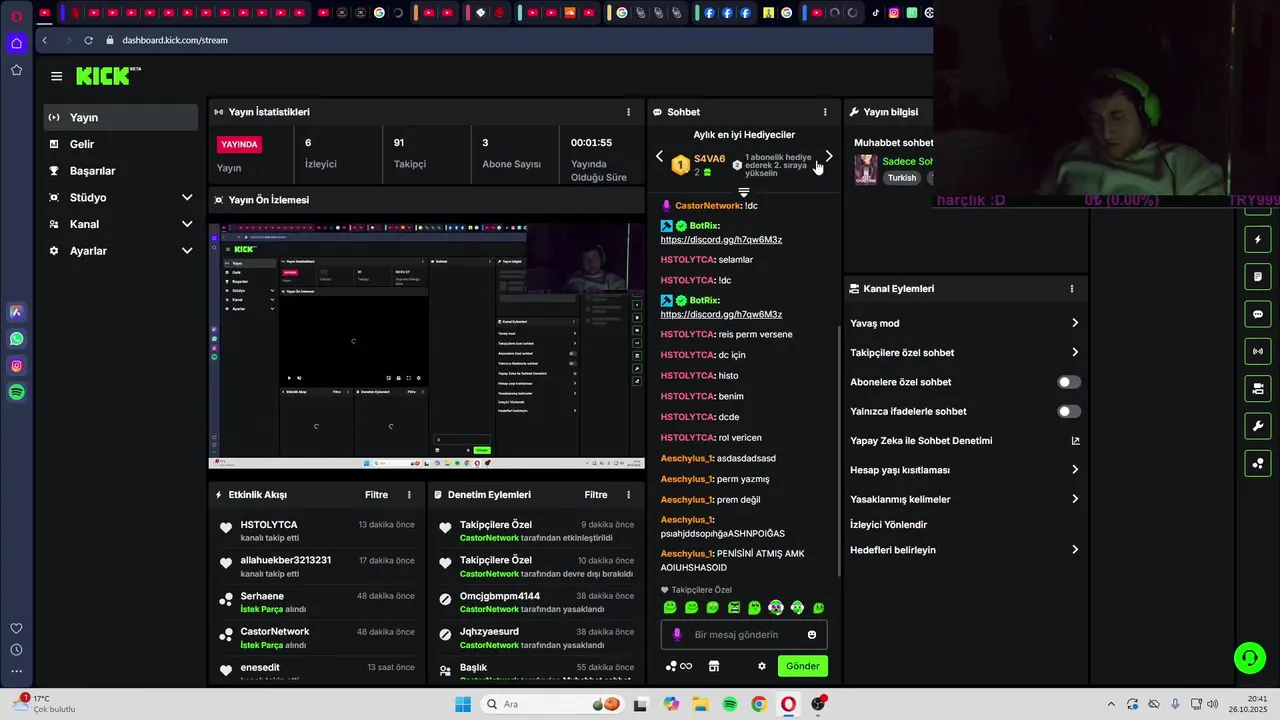Click the chat bubble icon in right sidebar

click(1258, 314)
